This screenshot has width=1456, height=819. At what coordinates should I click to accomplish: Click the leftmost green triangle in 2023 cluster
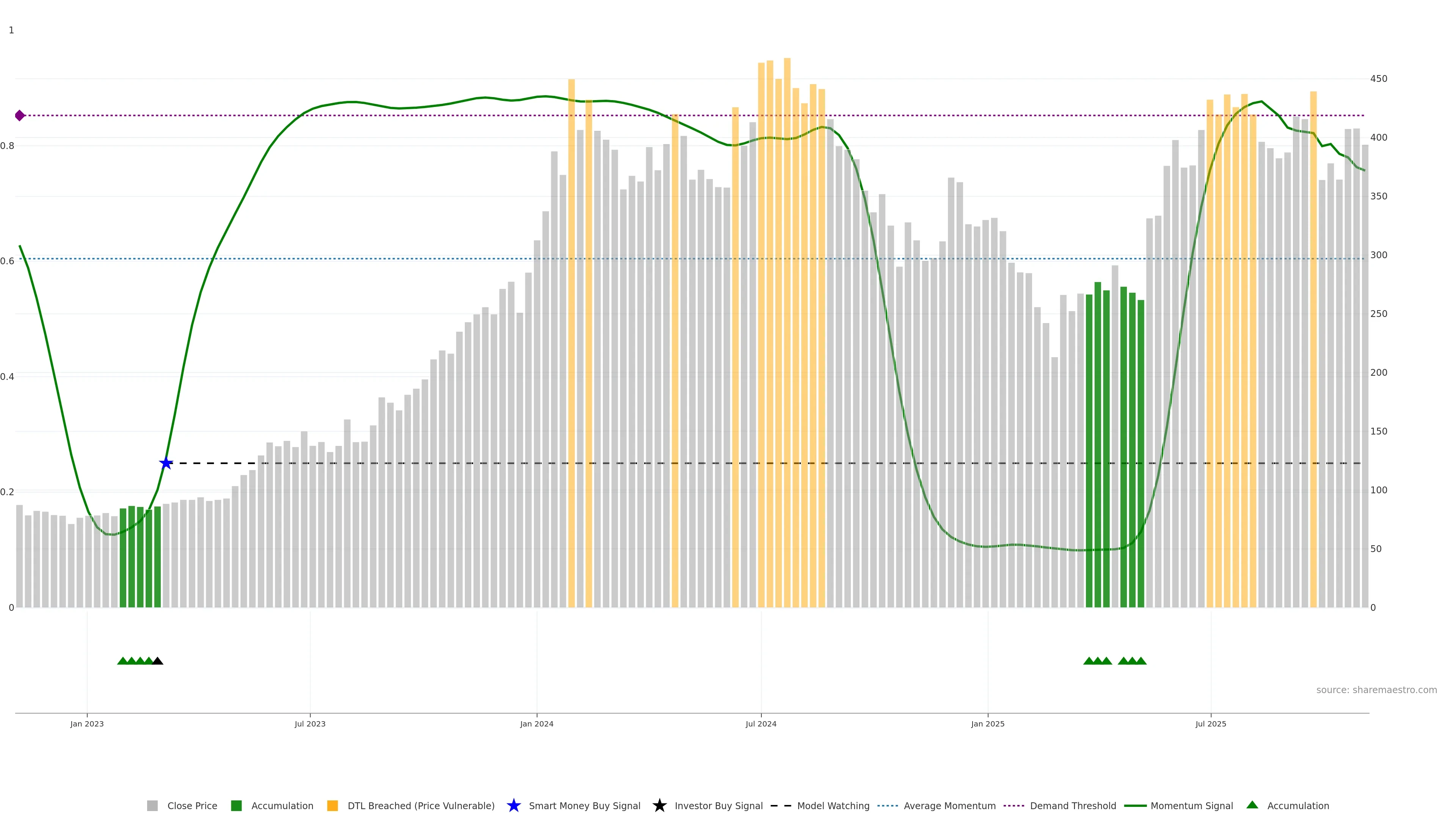122,661
